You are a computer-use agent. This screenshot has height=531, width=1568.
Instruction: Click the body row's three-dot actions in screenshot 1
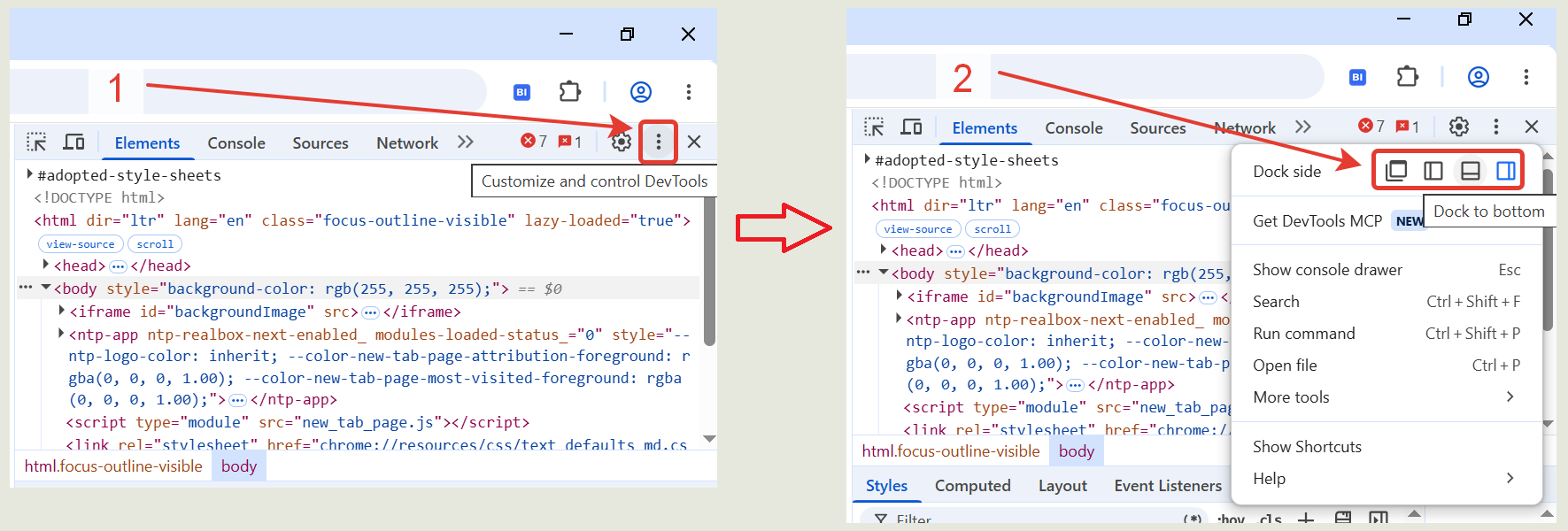tap(26, 288)
